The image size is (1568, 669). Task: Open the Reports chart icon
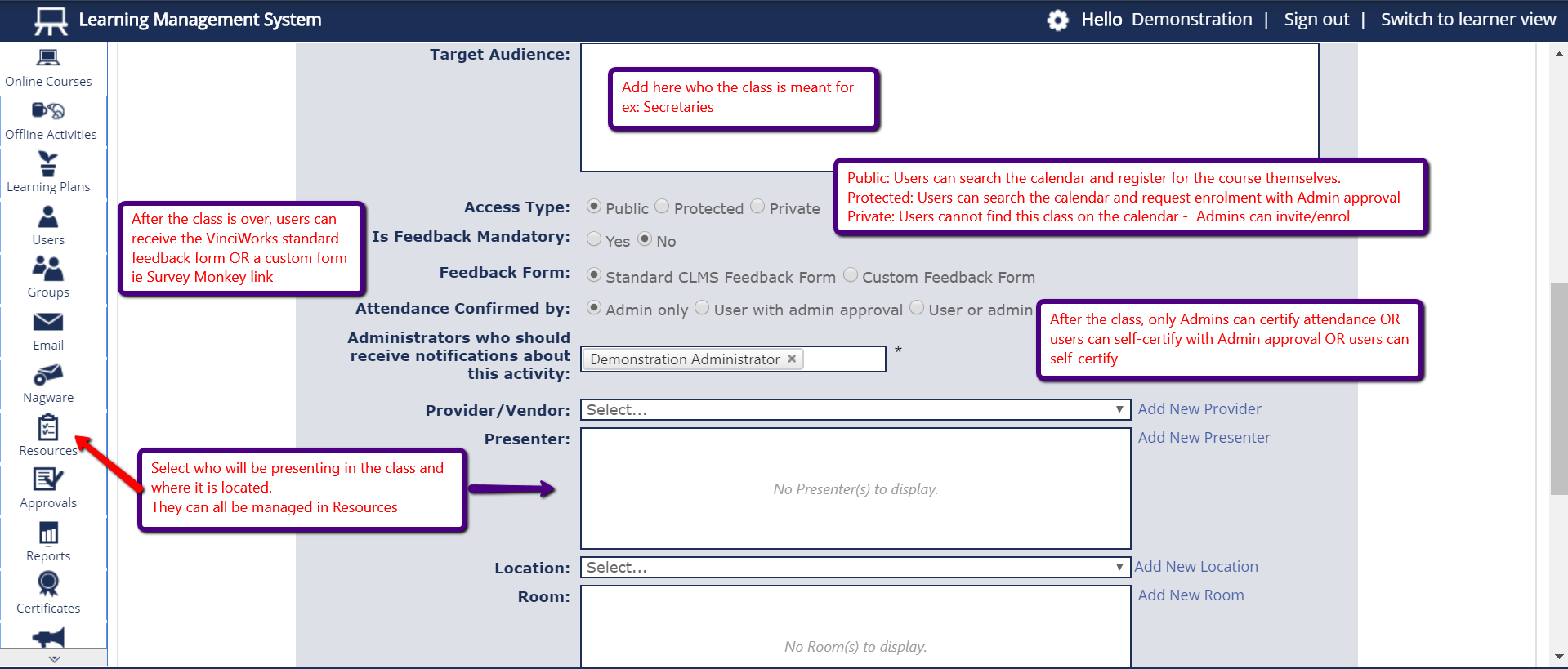(x=48, y=533)
